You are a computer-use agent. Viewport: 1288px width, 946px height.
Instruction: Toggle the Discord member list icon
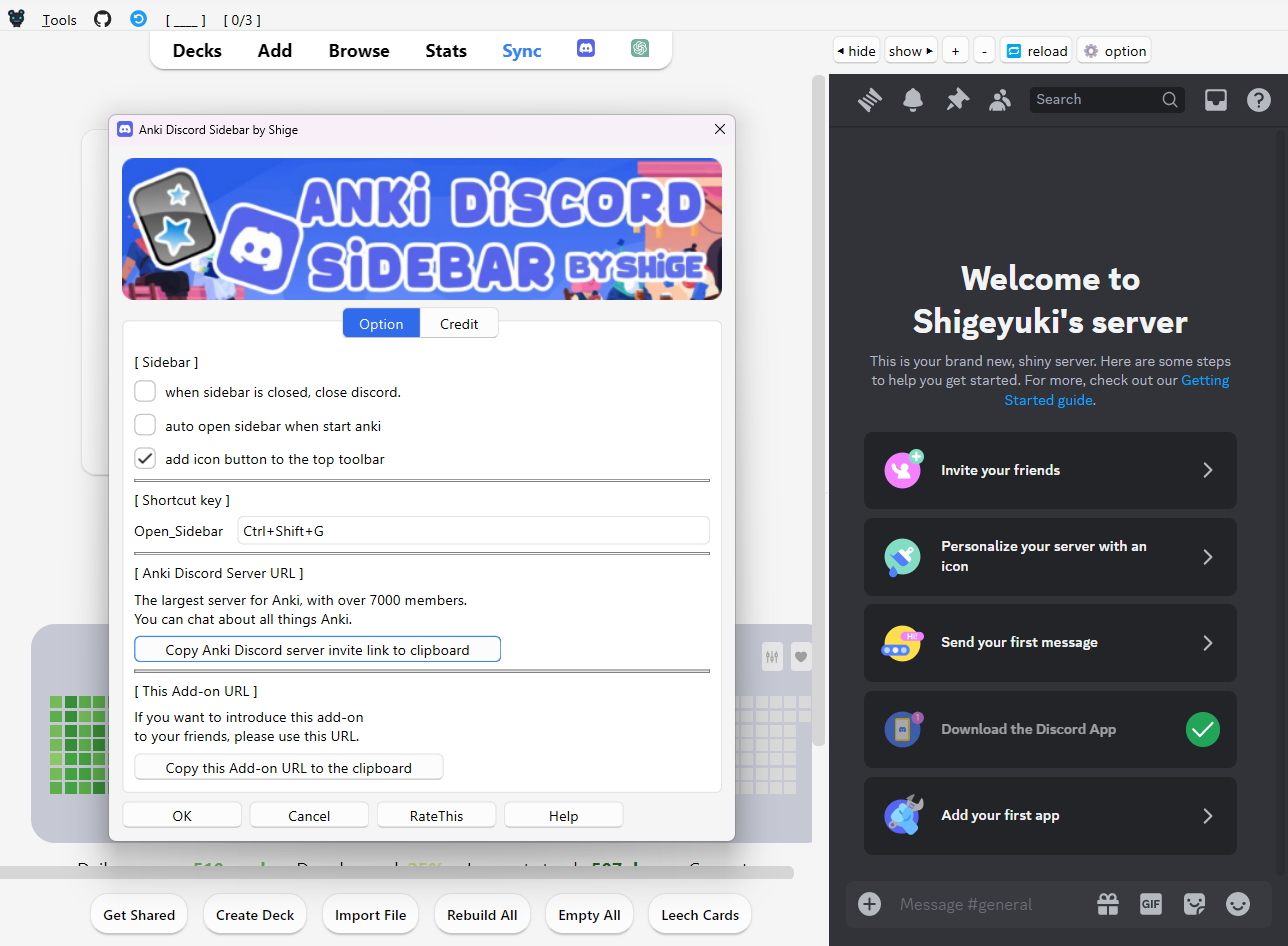click(x=1000, y=99)
